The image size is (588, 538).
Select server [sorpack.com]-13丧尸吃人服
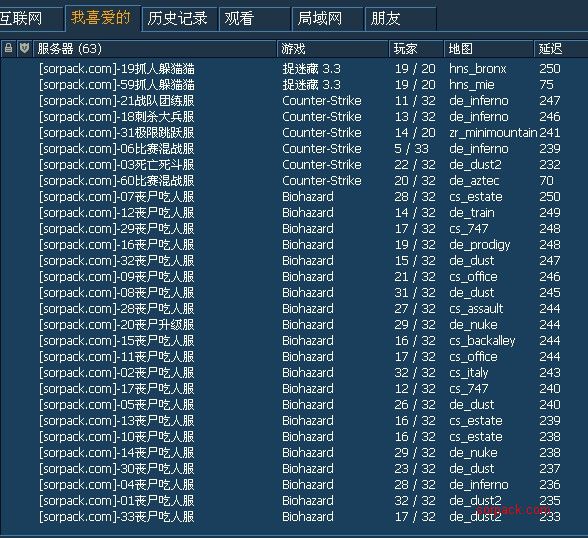point(117,421)
